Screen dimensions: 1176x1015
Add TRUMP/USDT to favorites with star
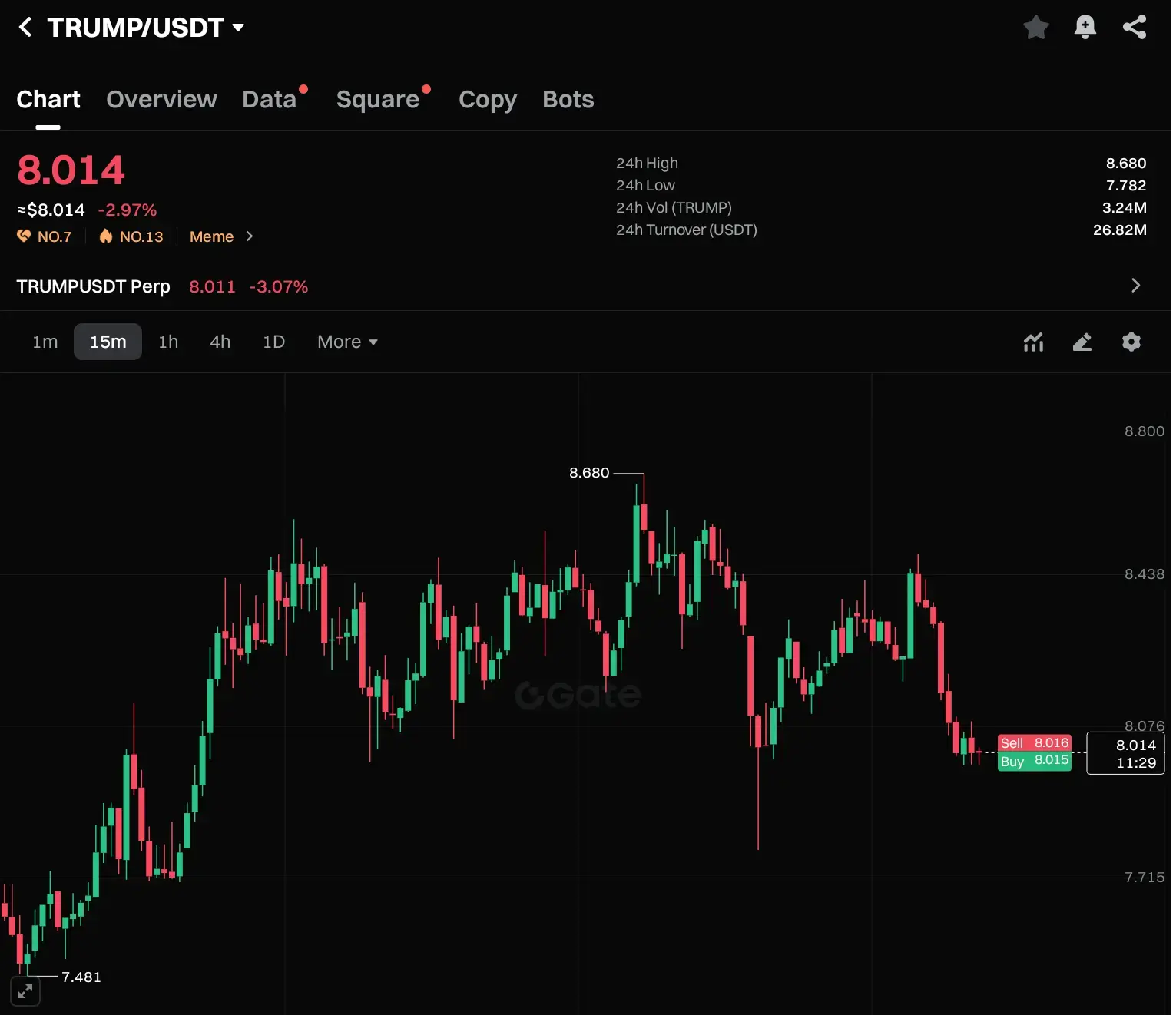[x=1036, y=28]
